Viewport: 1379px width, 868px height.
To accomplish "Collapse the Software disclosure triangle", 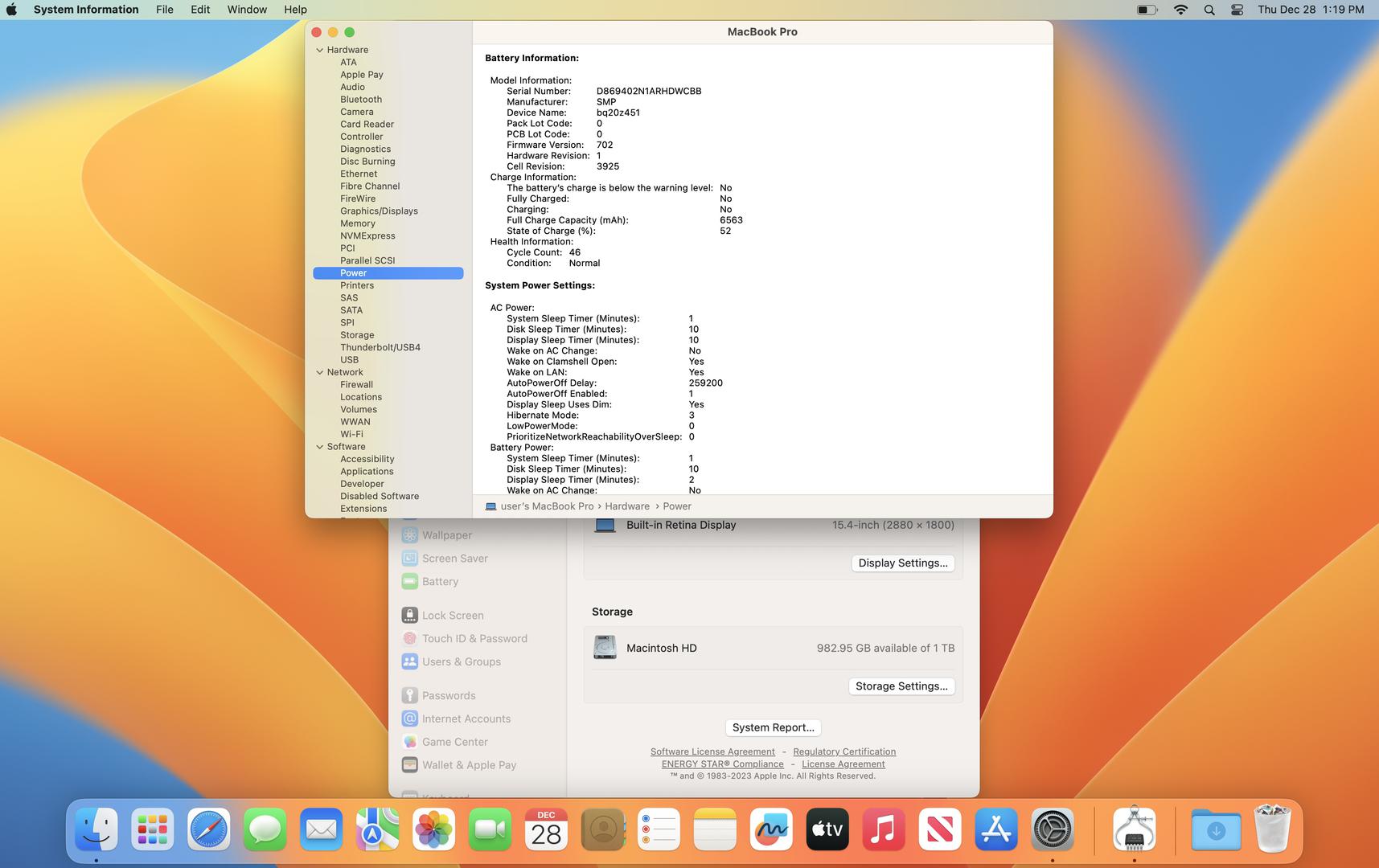I will pos(320,447).
